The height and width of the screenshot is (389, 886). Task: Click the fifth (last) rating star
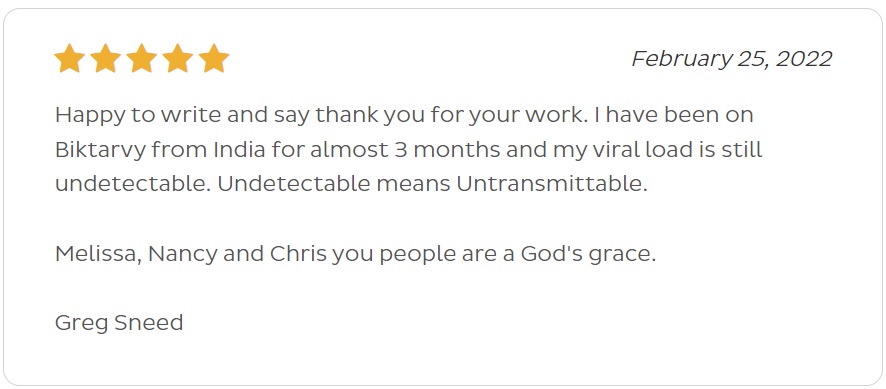[214, 58]
